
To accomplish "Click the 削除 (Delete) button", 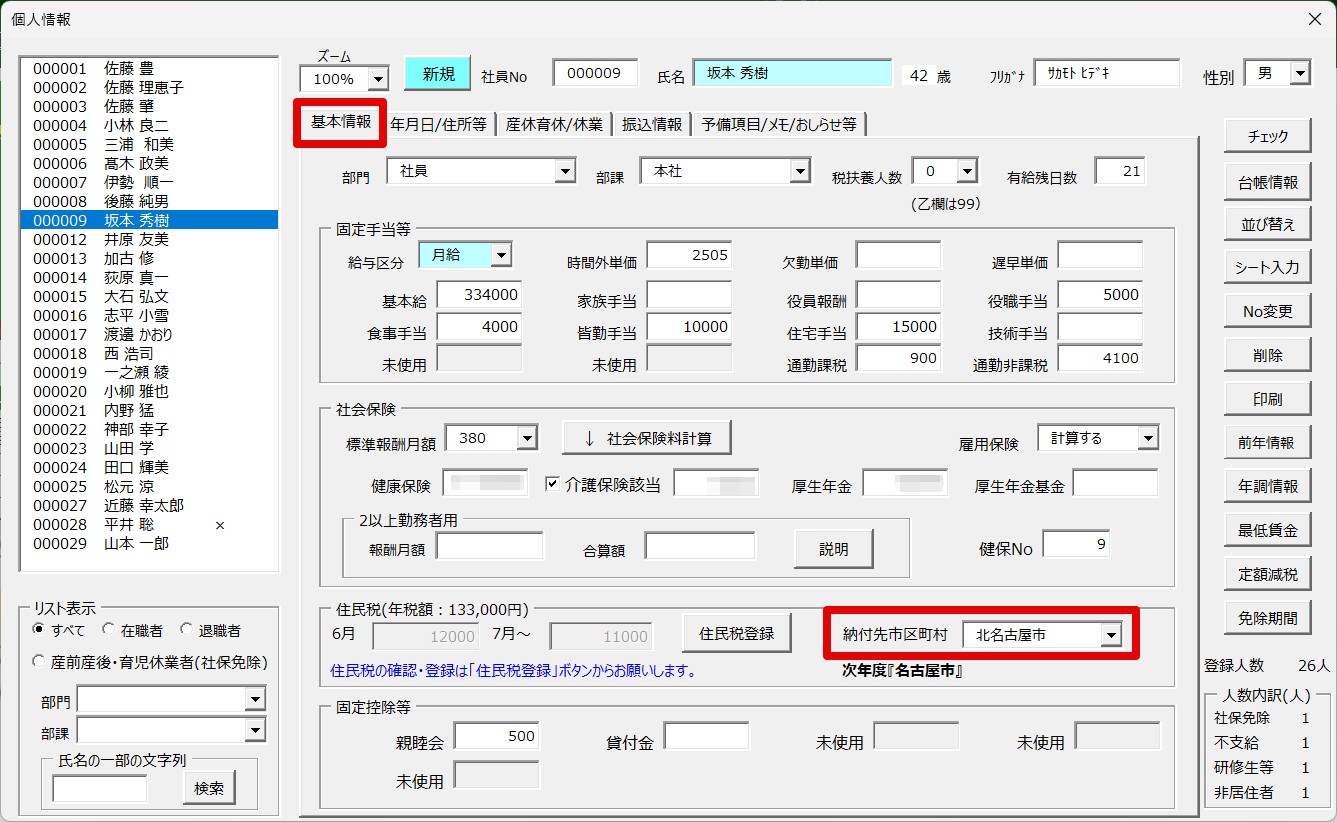I will pos(1267,354).
